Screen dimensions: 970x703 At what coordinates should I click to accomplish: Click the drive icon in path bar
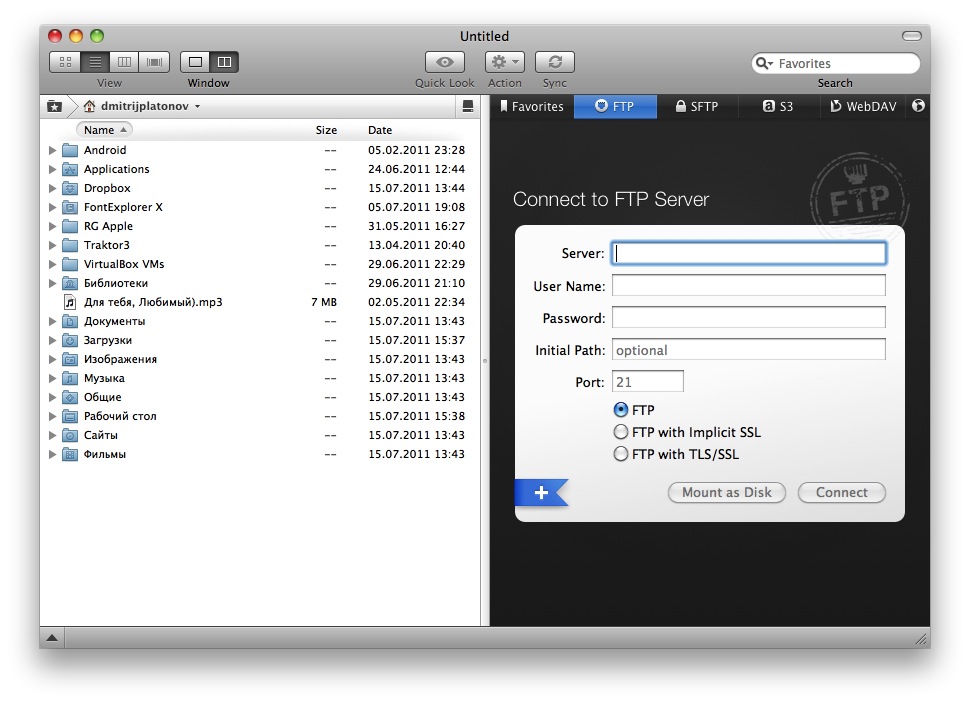[468, 106]
